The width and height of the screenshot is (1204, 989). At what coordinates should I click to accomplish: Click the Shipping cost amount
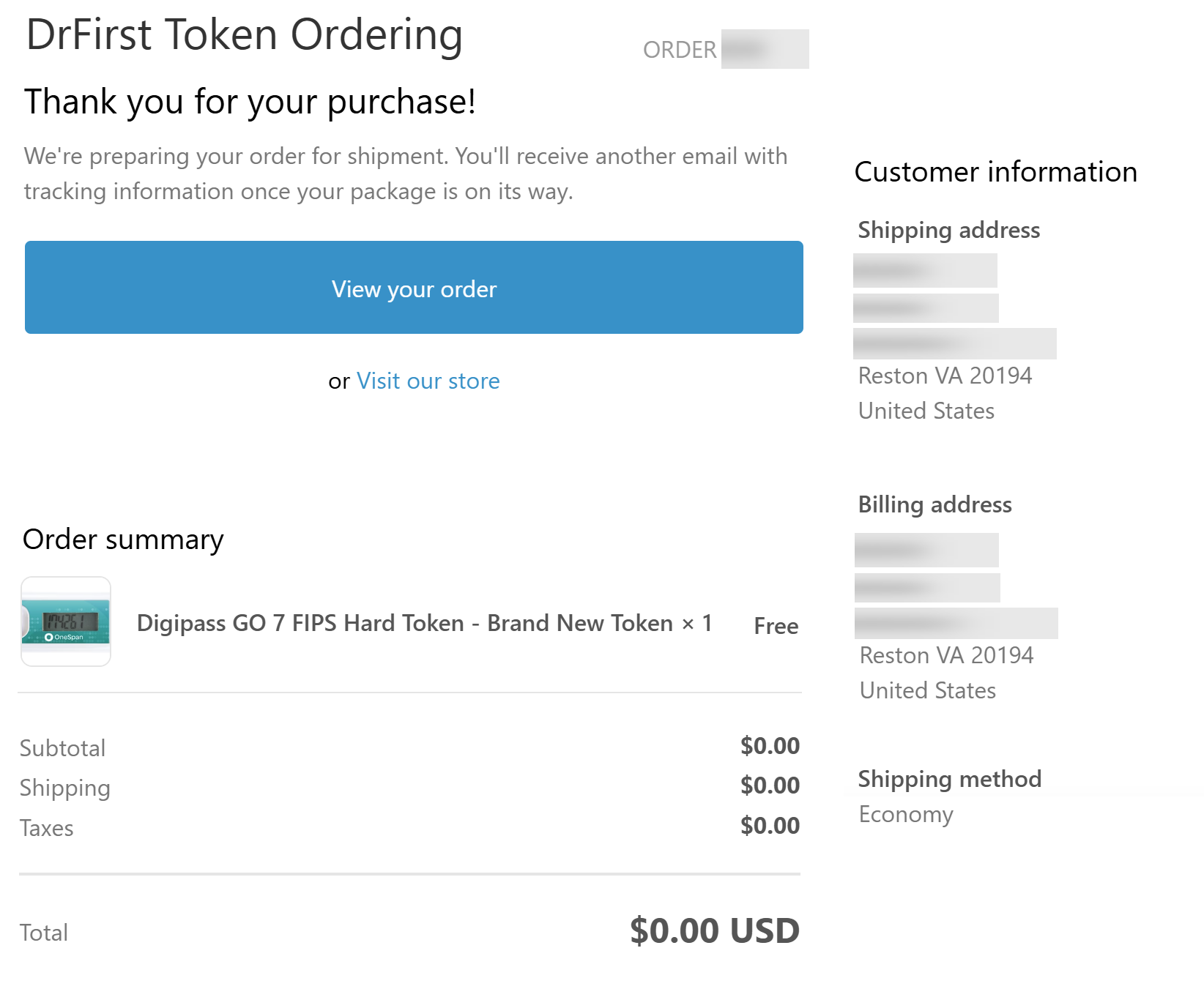tap(770, 785)
